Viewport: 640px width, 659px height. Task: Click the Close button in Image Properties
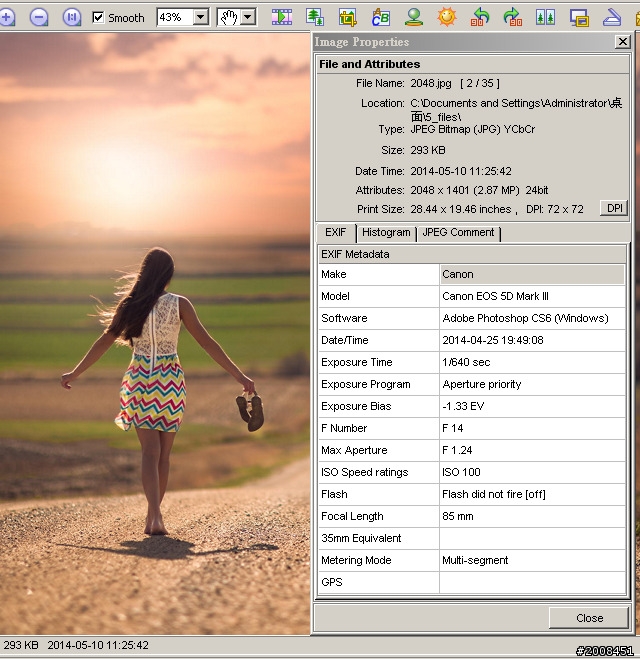(x=589, y=618)
